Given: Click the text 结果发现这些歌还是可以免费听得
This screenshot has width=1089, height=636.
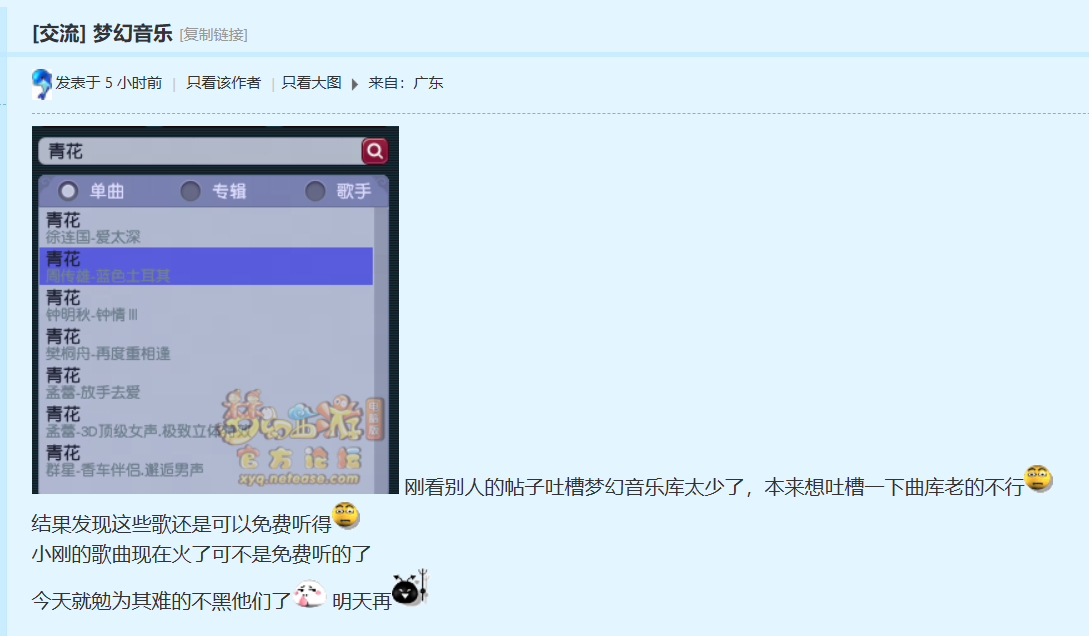Looking at the screenshot, I should (182, 524).
